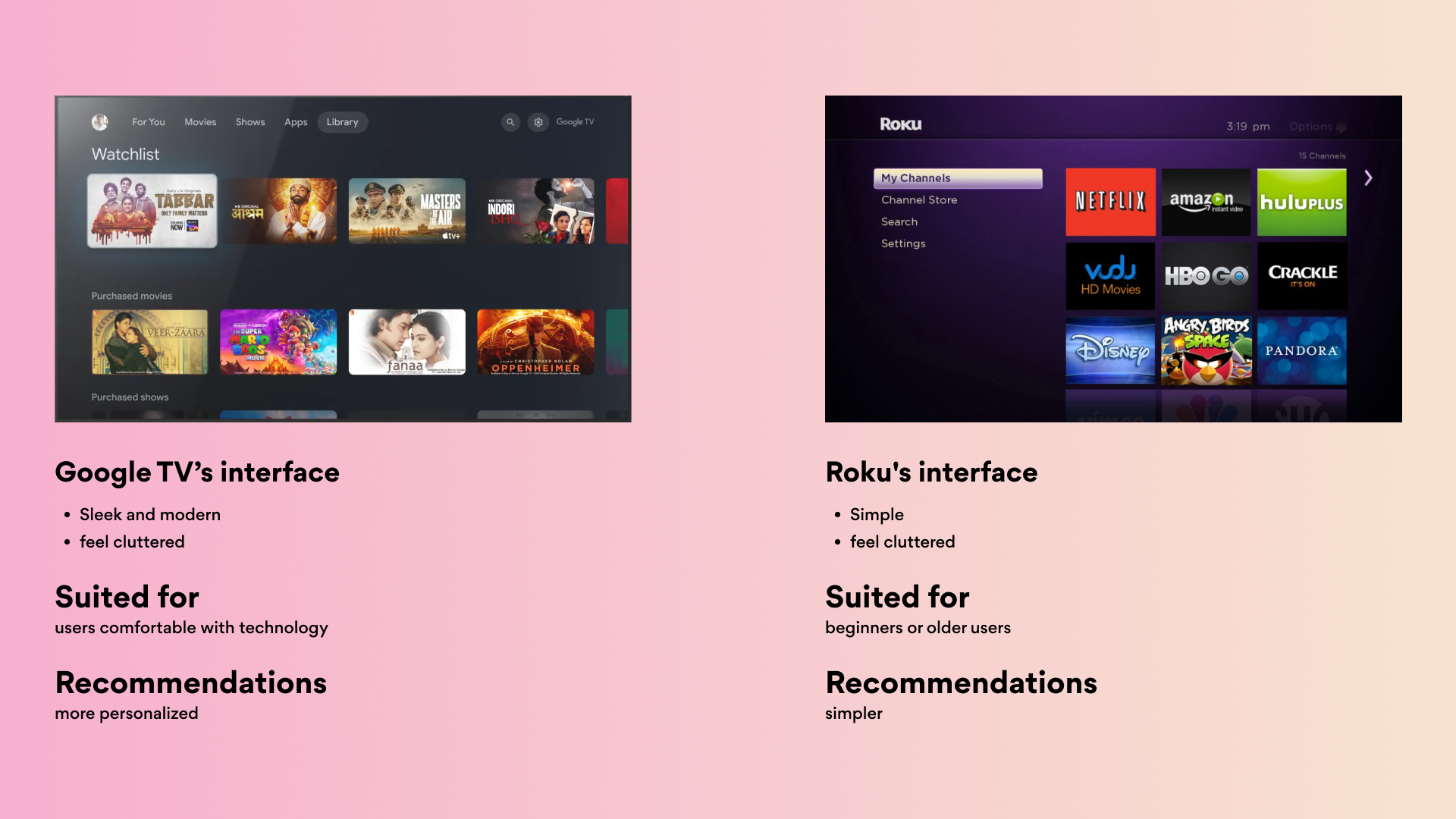Open the Tabbar watchlist thumbnail

152,211
